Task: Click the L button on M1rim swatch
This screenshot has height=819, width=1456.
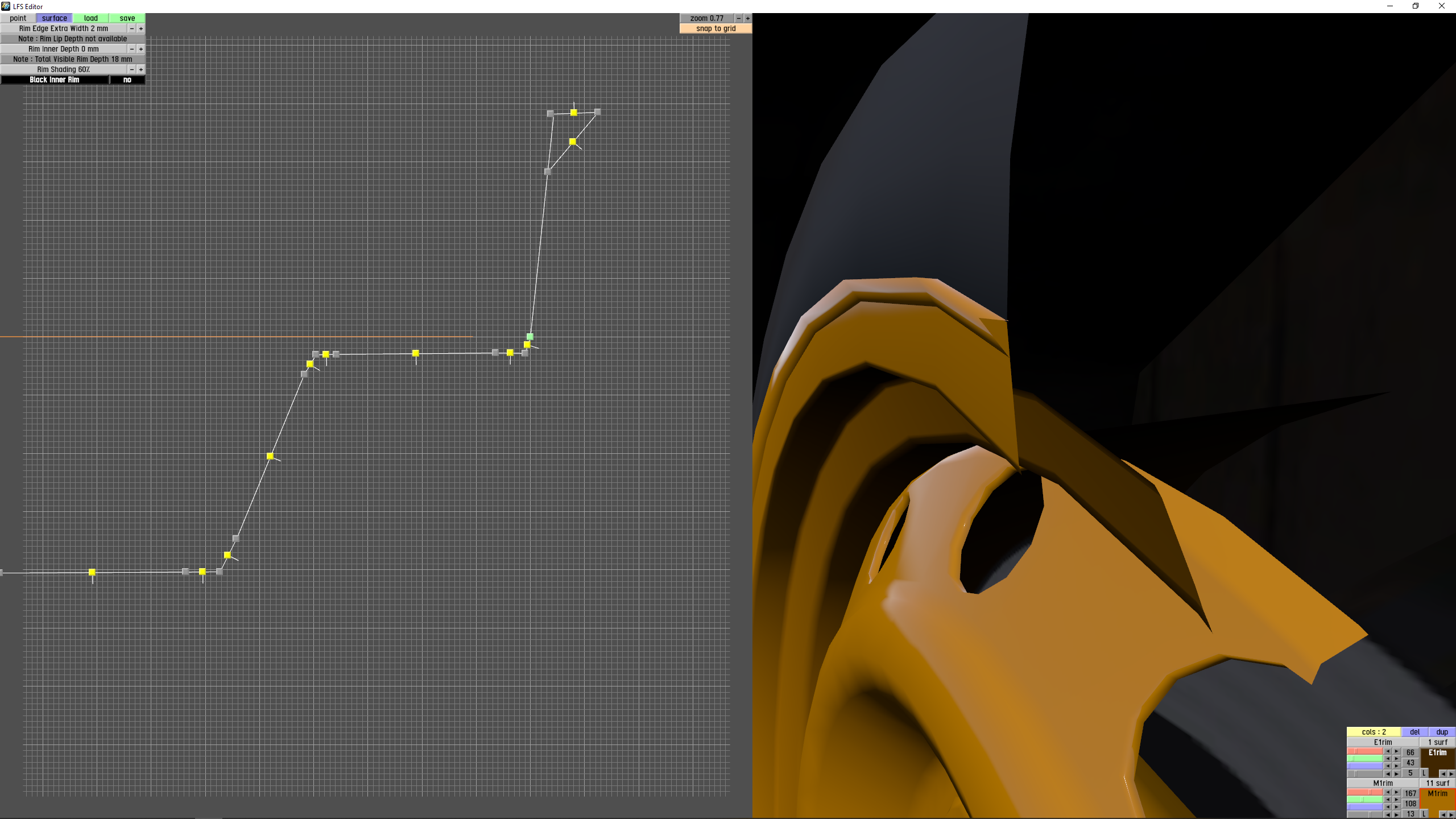Action: click(x=1424, y=814)
